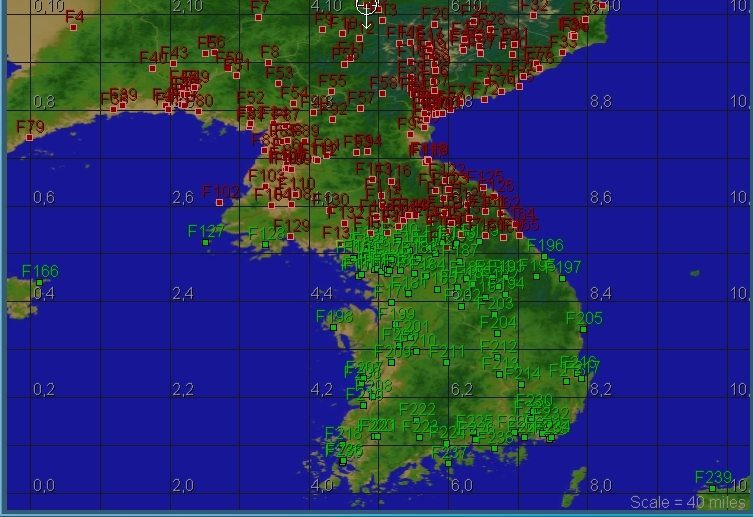Click the green F223 marker square

pos(419,437)
